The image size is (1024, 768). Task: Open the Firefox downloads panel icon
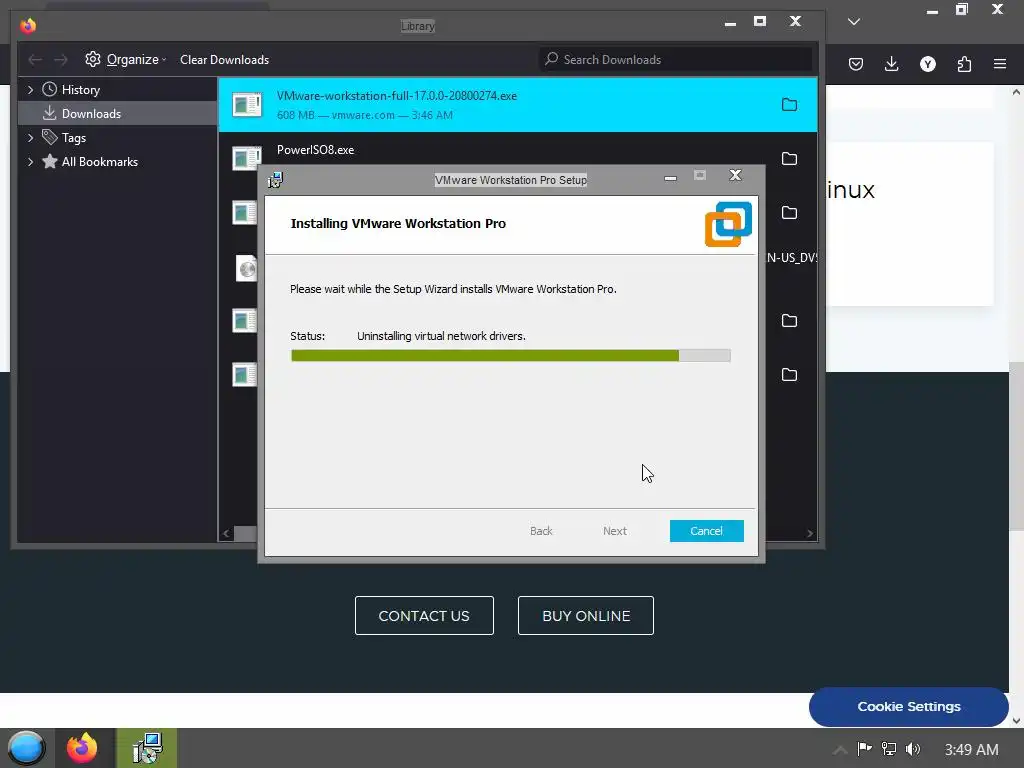[x=891, y=64]
